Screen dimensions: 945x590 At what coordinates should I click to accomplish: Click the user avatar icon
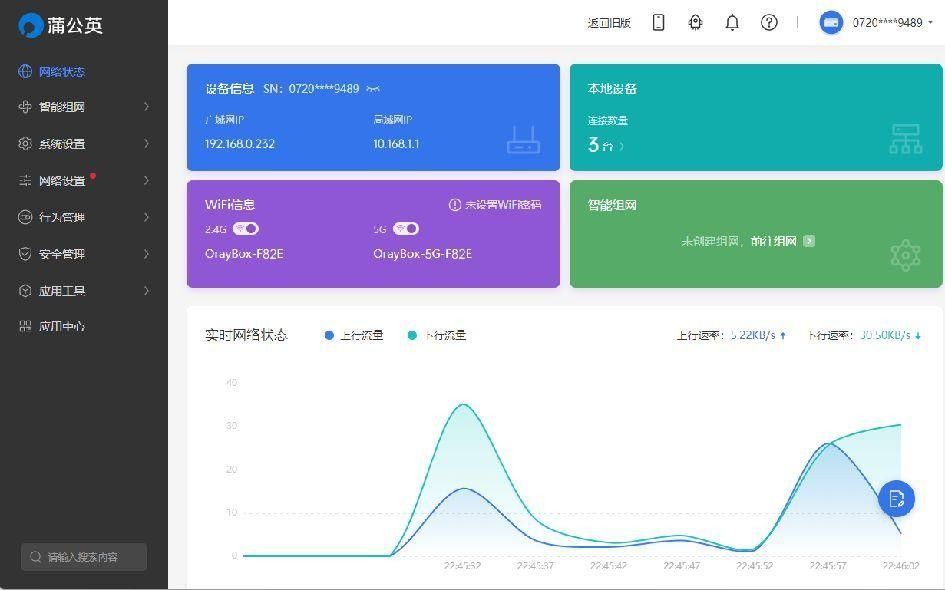pos(831,23)
